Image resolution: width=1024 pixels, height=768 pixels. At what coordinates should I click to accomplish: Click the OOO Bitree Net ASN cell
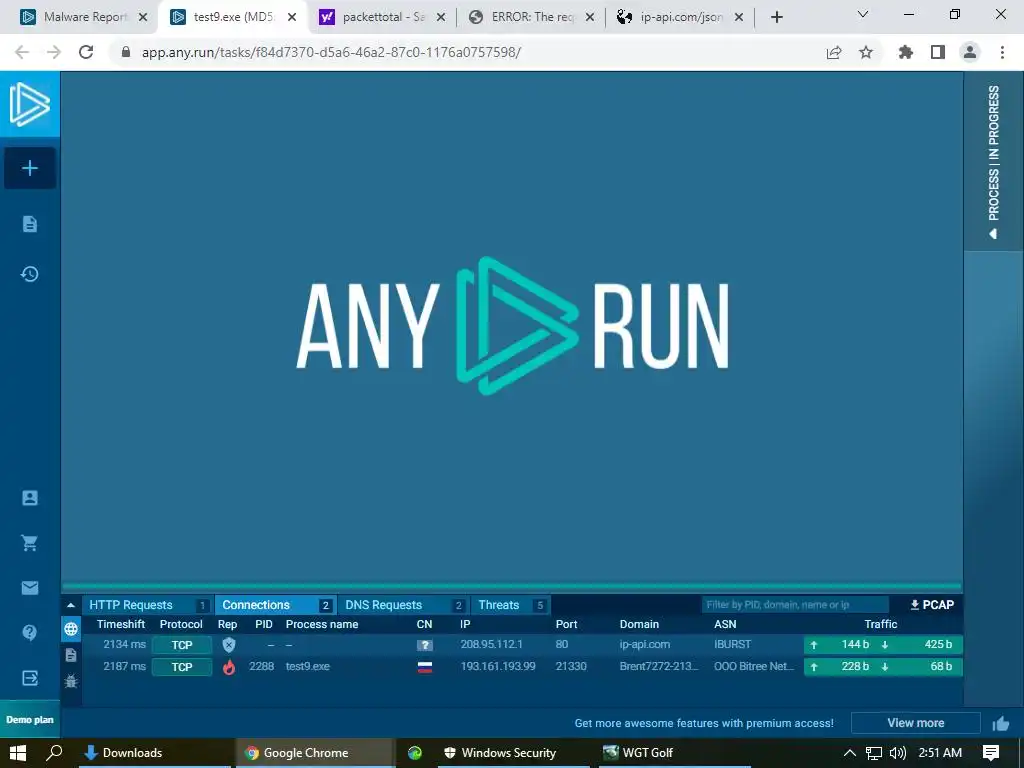pyautogui.click(x=754, y=666)
